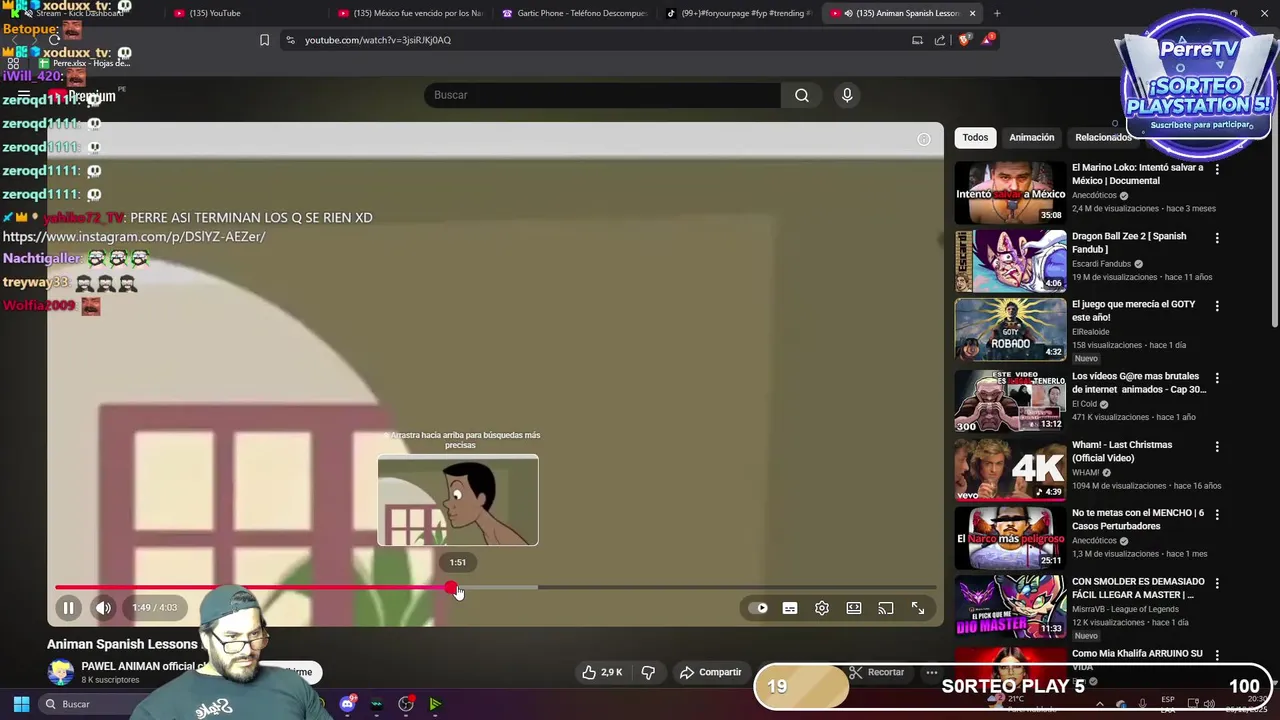Open 'Los videos G@re mas brutales' thumbnail
Screen dimensions: 1280x720
pos(1010,401)
